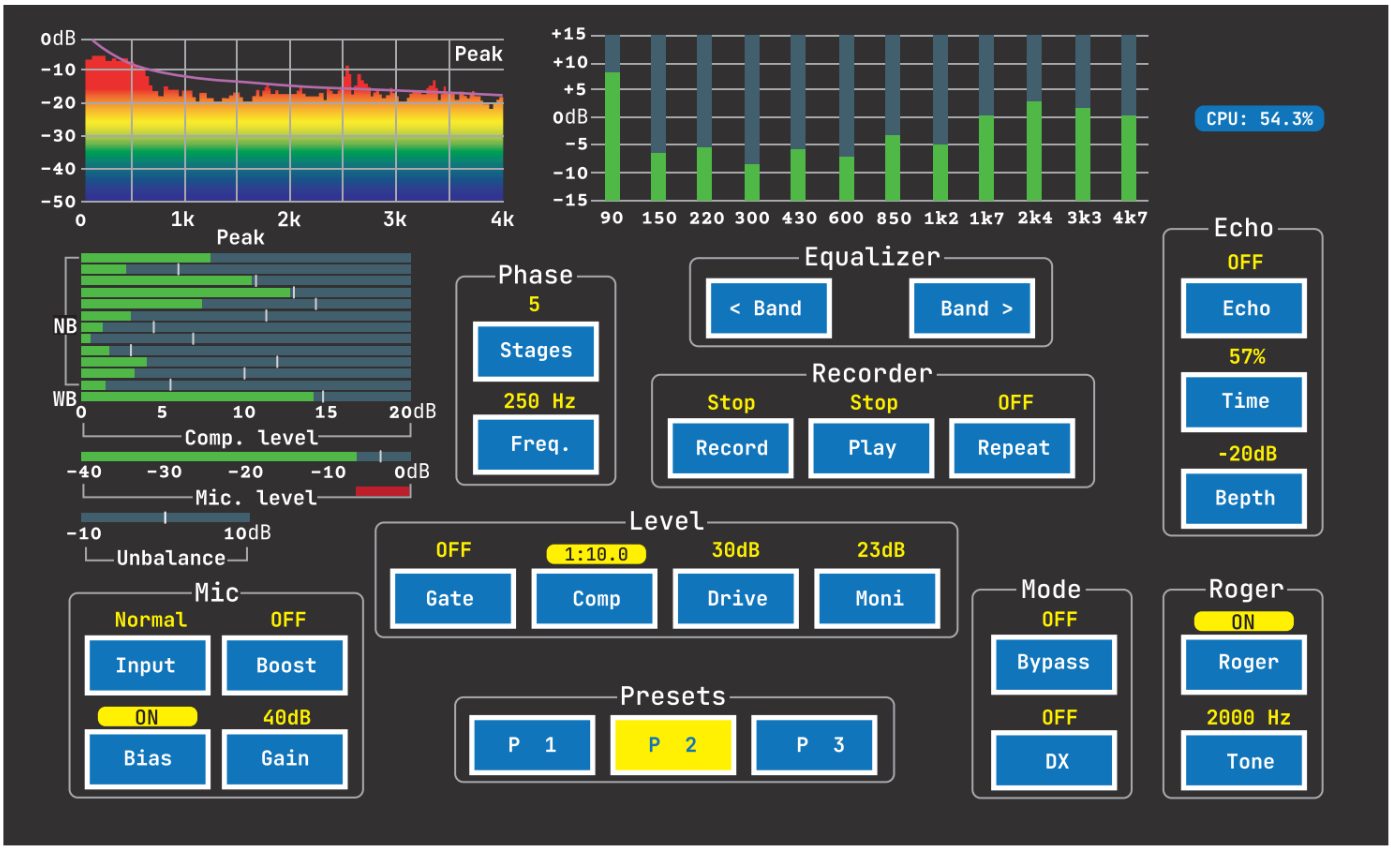Click the Unbalance meter bar
Screen dimensions: 1391x848
(165, 517)
